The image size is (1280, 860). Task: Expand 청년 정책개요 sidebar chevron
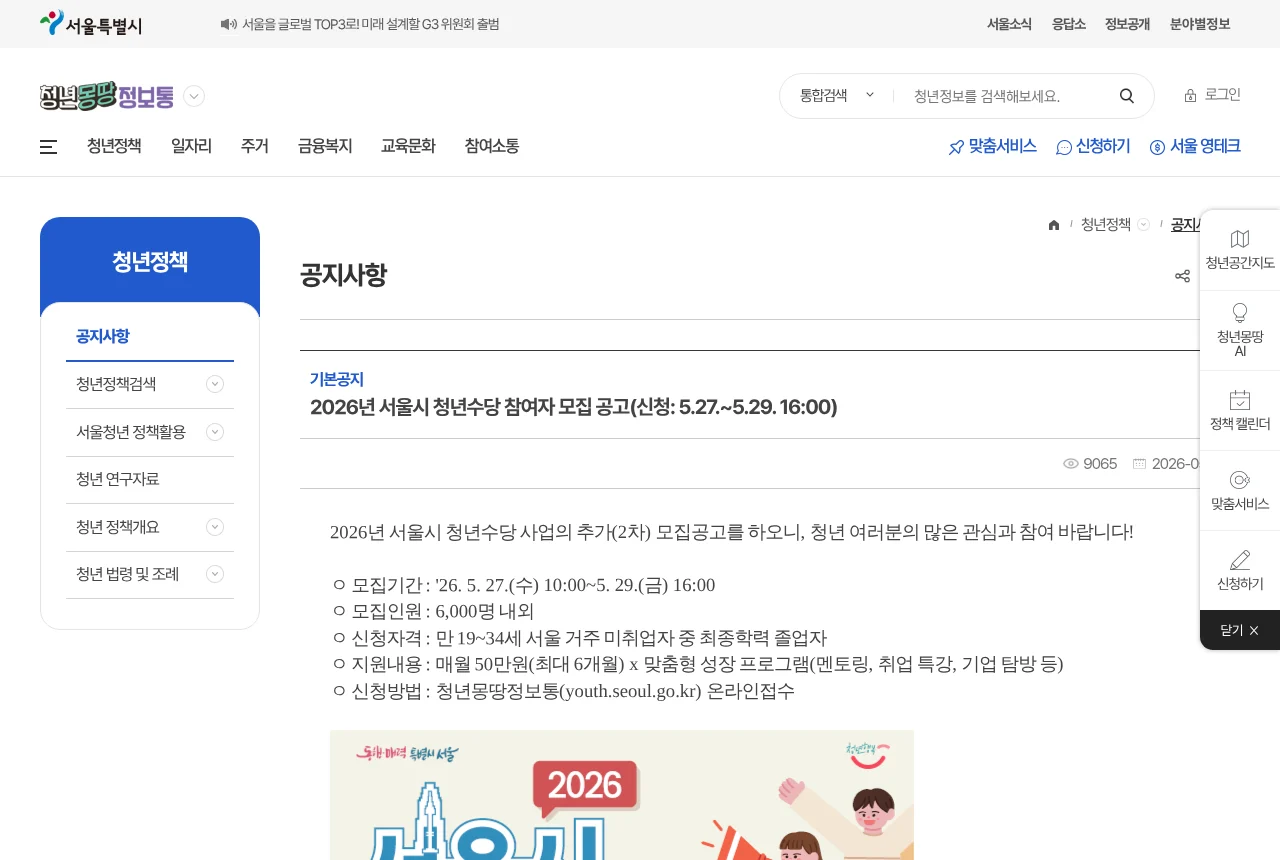tap(215, 527)
